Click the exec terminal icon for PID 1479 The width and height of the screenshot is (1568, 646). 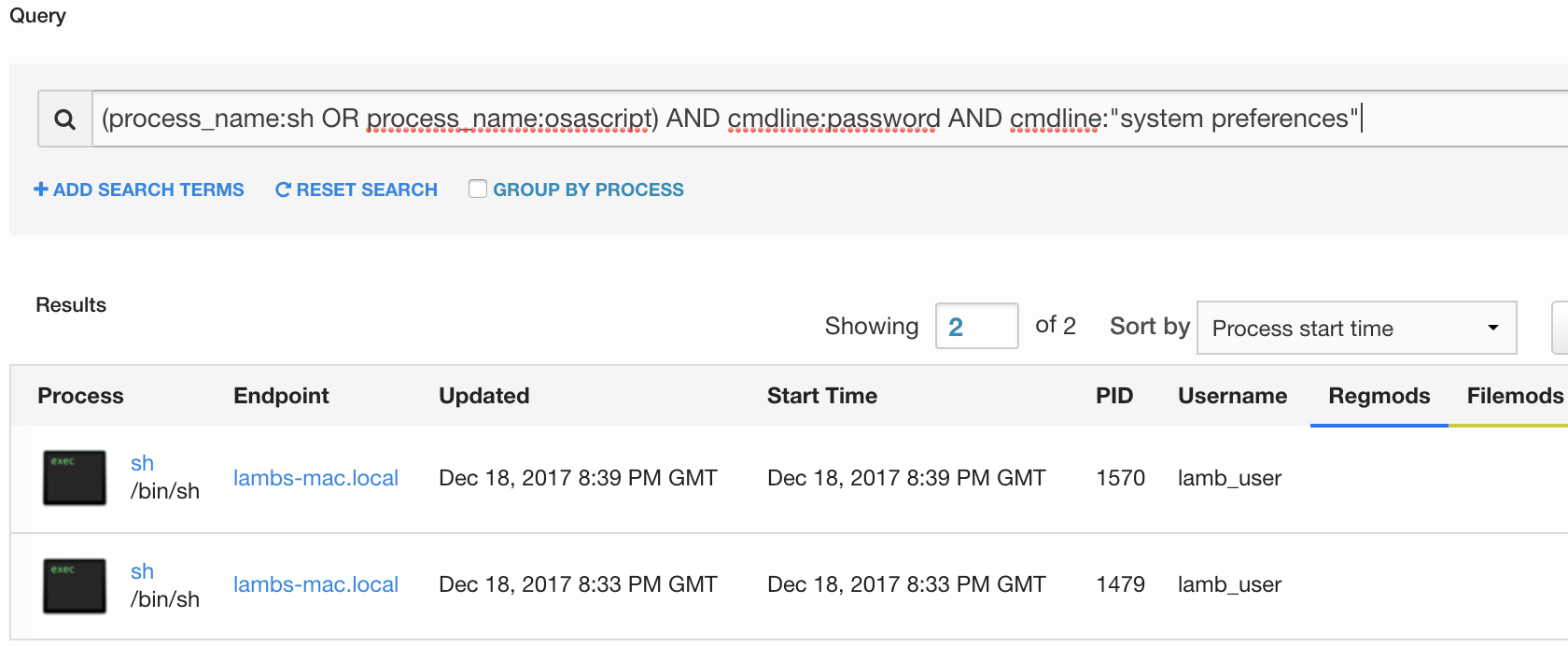pyautogui.click(x=75, y=585)
